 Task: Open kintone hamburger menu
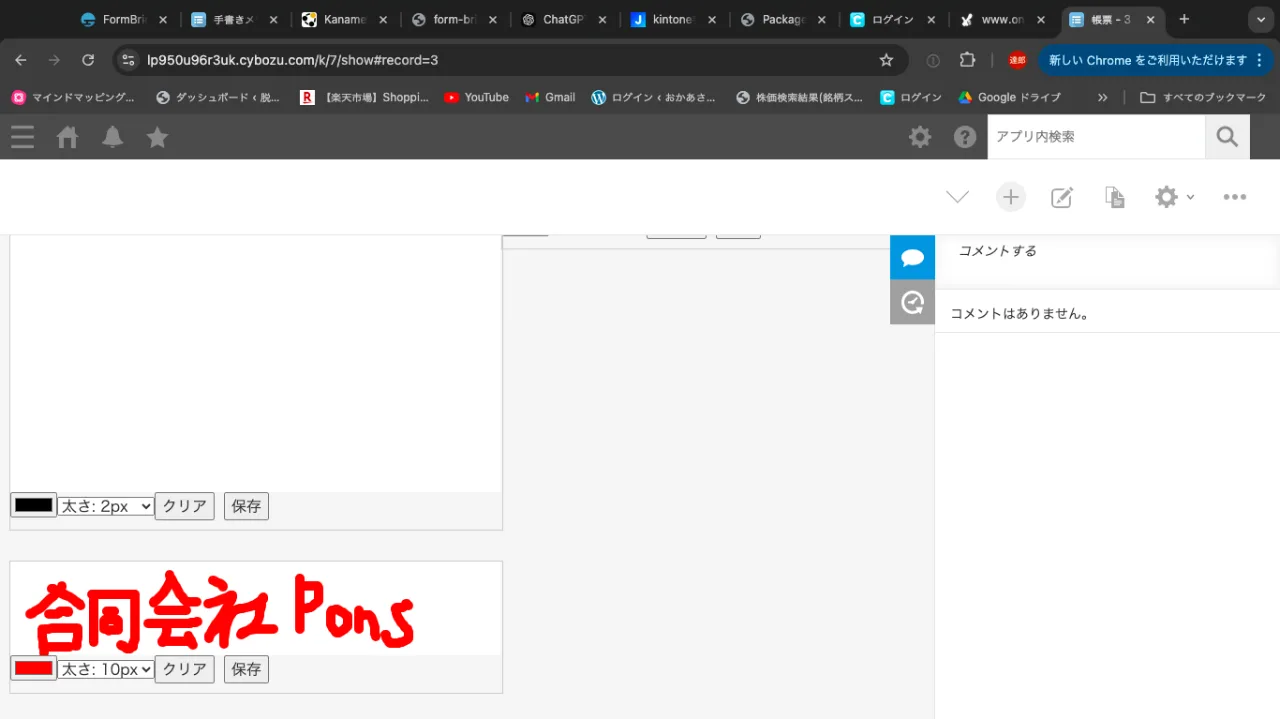(x=22, y=137)
